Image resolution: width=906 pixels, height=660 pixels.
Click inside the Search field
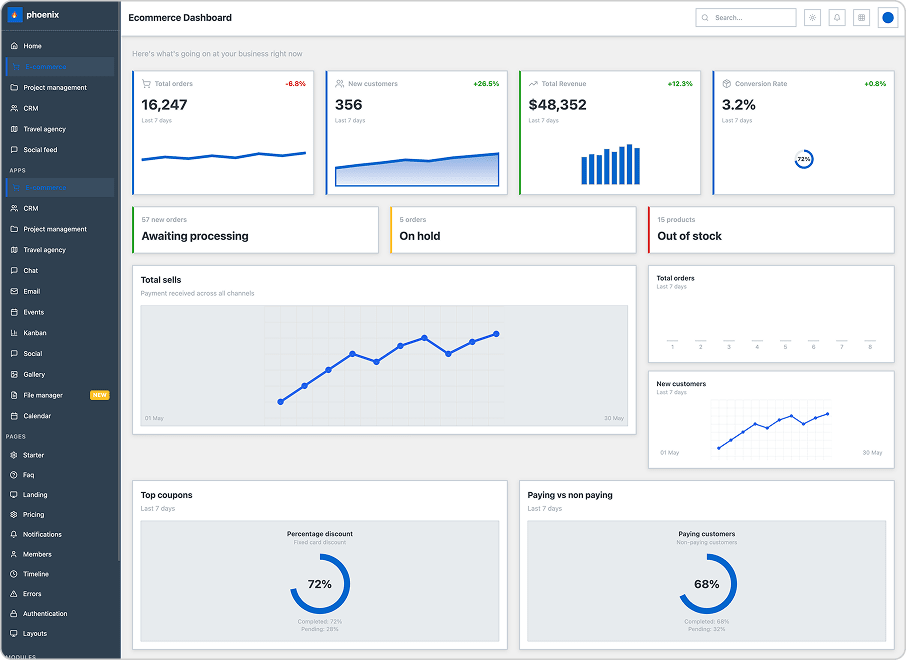point(750,18)
